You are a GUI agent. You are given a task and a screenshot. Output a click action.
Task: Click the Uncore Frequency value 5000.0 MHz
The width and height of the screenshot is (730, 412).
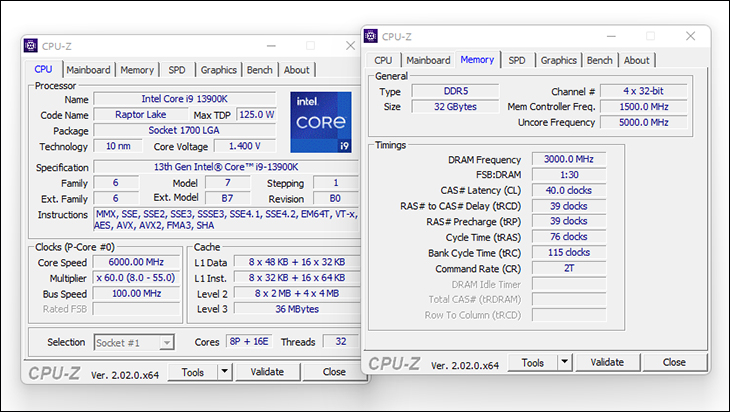point(644,122)
